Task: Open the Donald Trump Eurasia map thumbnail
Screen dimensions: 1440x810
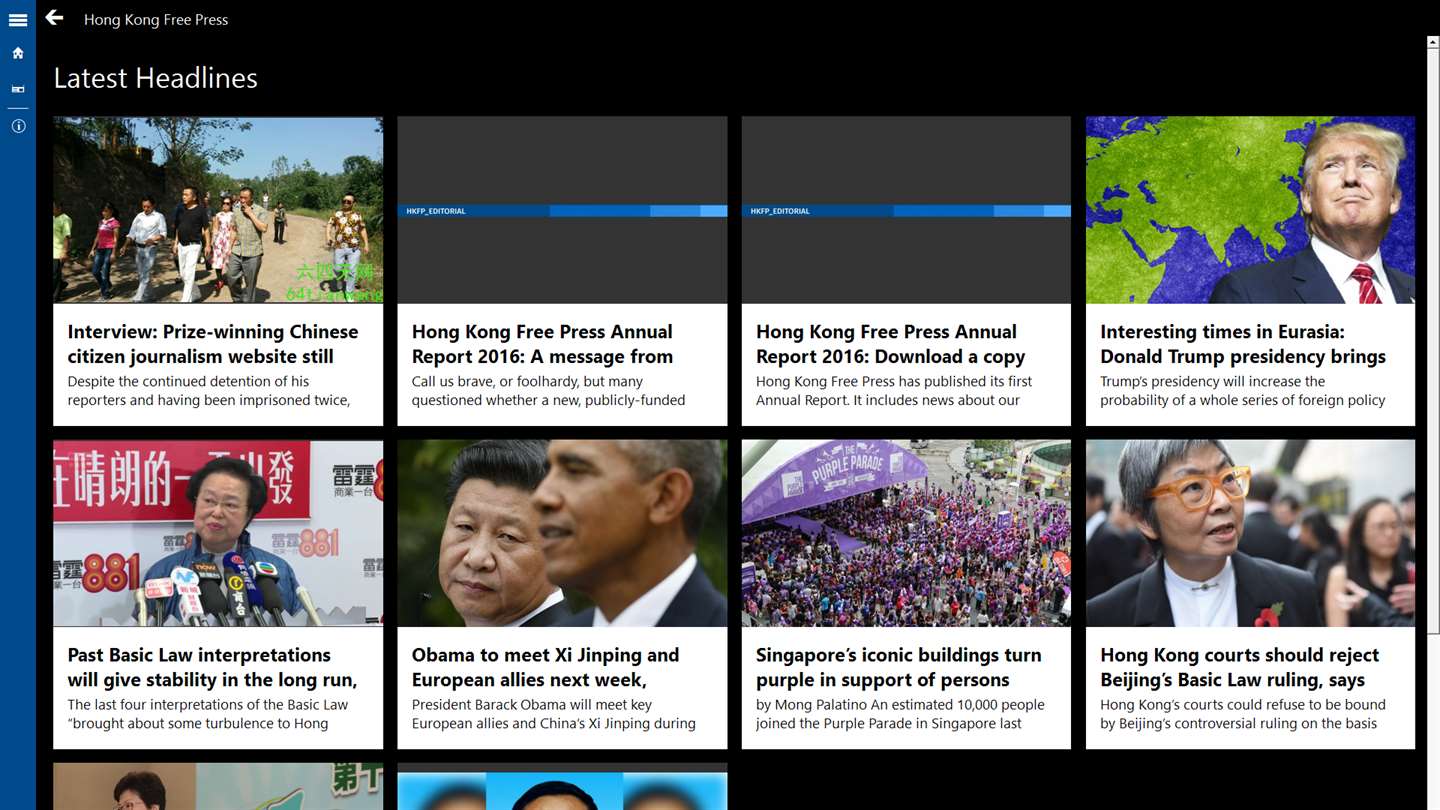Action: coord(1250,210)
